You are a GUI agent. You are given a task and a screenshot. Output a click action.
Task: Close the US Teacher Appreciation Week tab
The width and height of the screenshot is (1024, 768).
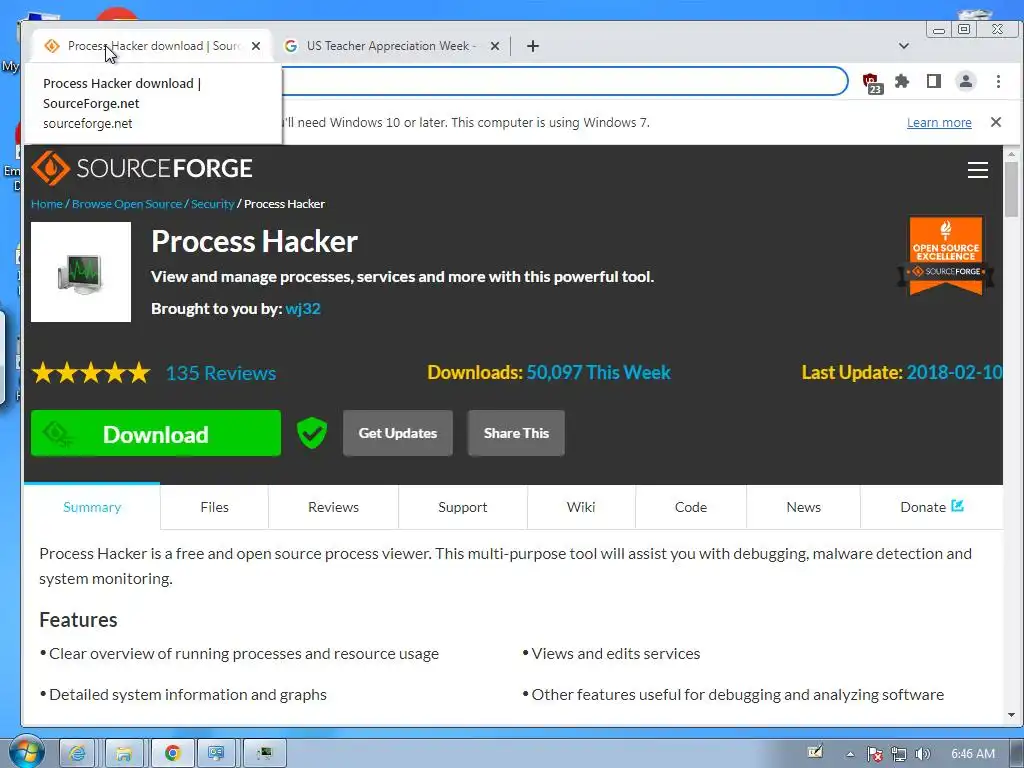(494, 46)
